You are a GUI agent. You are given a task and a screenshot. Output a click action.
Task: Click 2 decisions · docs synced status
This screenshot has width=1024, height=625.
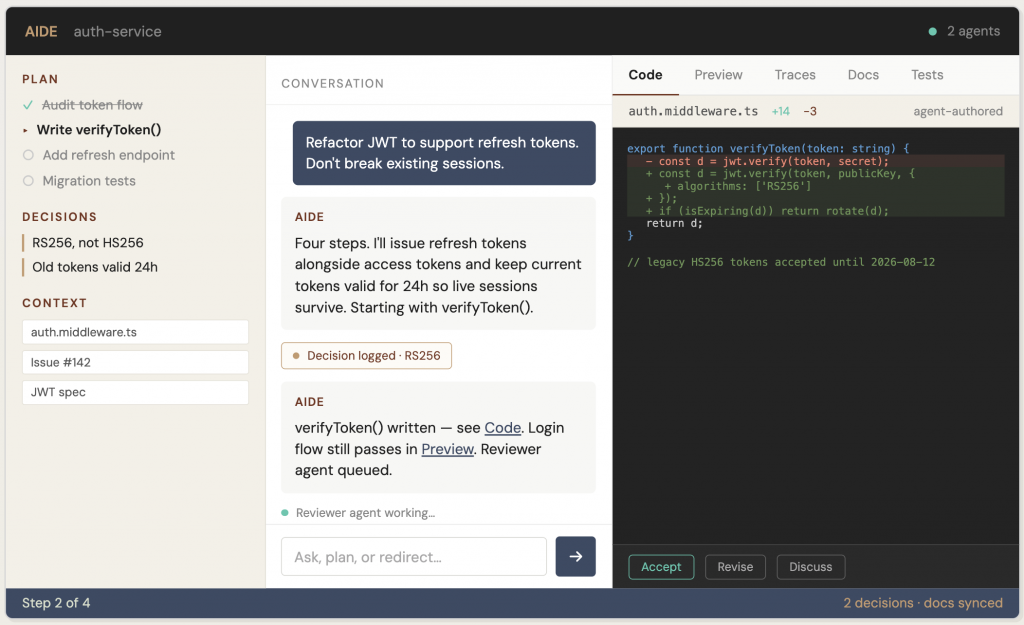923,603
